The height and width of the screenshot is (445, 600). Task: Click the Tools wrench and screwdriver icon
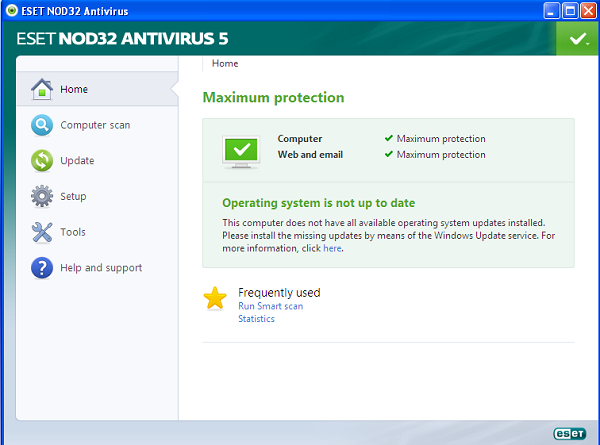(x=42, y=232)
